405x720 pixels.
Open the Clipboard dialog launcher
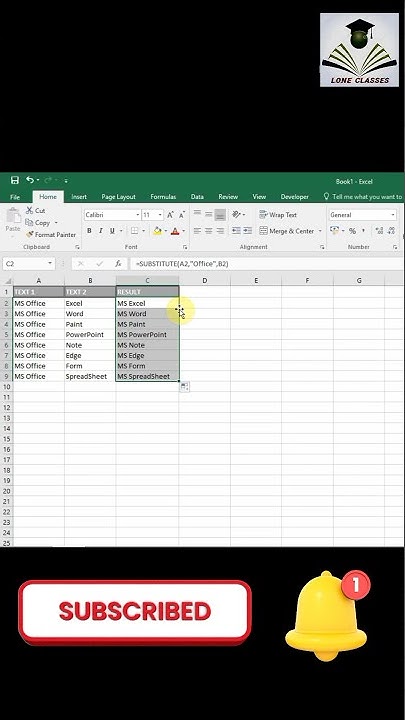(x=77, y=247)
